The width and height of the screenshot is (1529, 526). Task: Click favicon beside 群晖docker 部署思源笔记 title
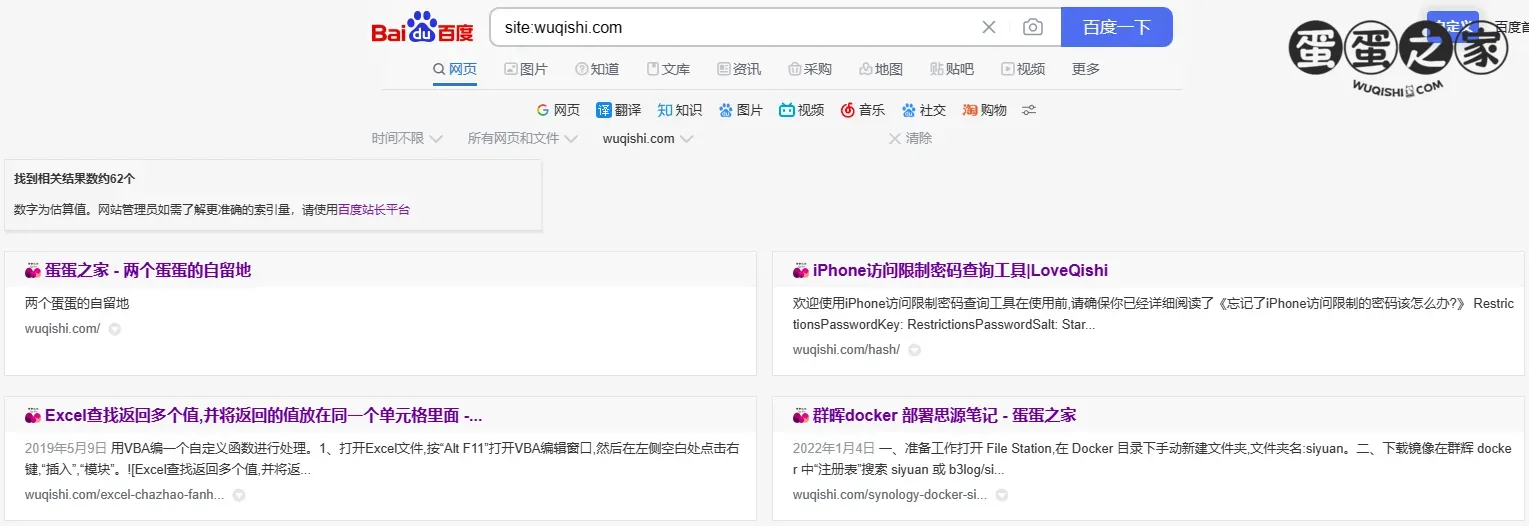(801, 416)
